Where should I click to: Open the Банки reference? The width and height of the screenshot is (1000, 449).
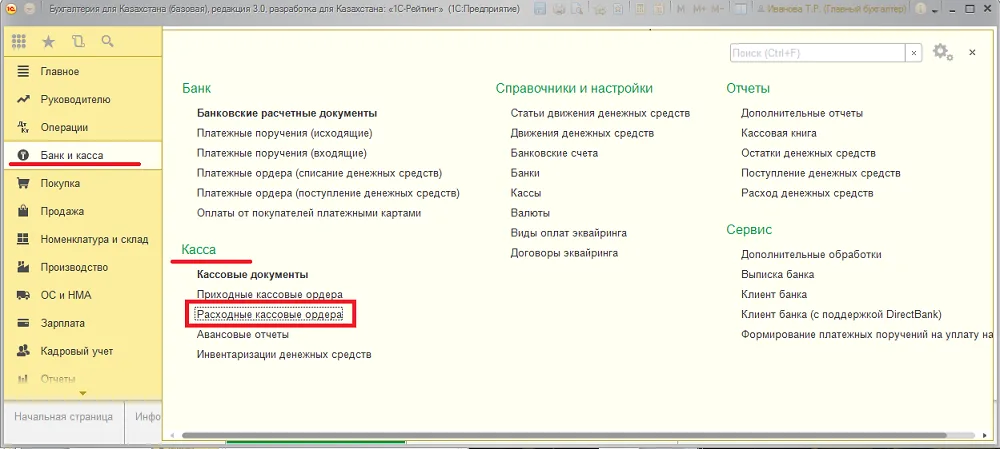525,173
